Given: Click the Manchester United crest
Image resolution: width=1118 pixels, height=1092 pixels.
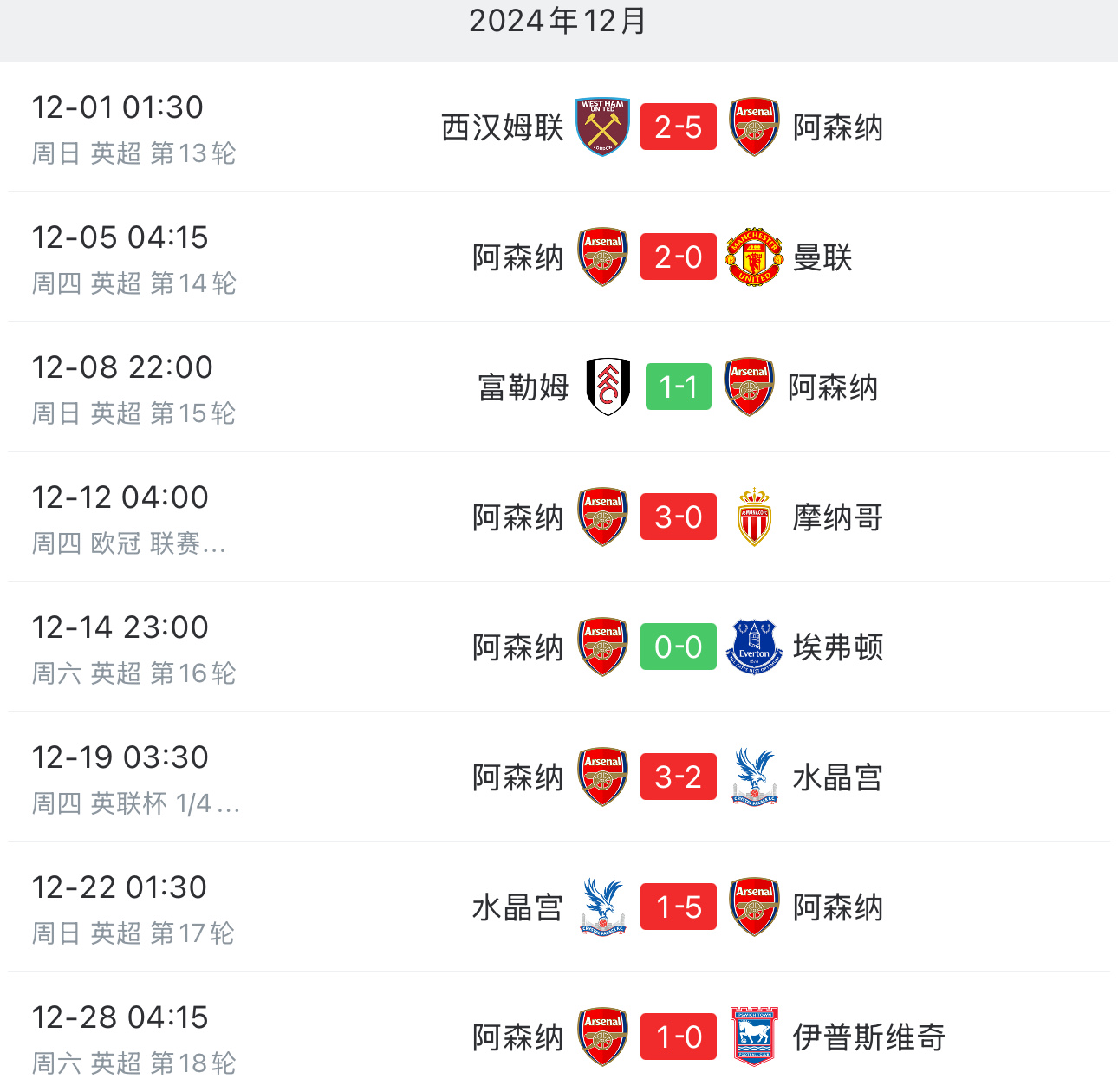Looking at the screenshot, I should pyautogui.click(x=754, y=257).
